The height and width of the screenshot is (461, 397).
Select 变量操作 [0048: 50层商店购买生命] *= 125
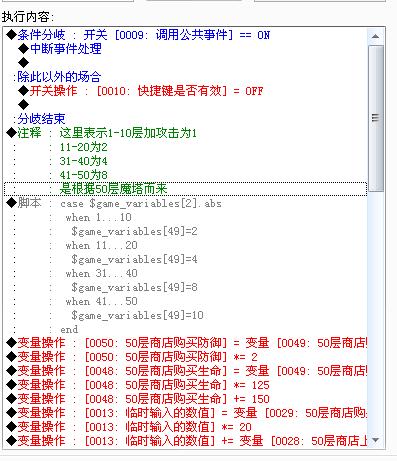(x=186, y=385)
